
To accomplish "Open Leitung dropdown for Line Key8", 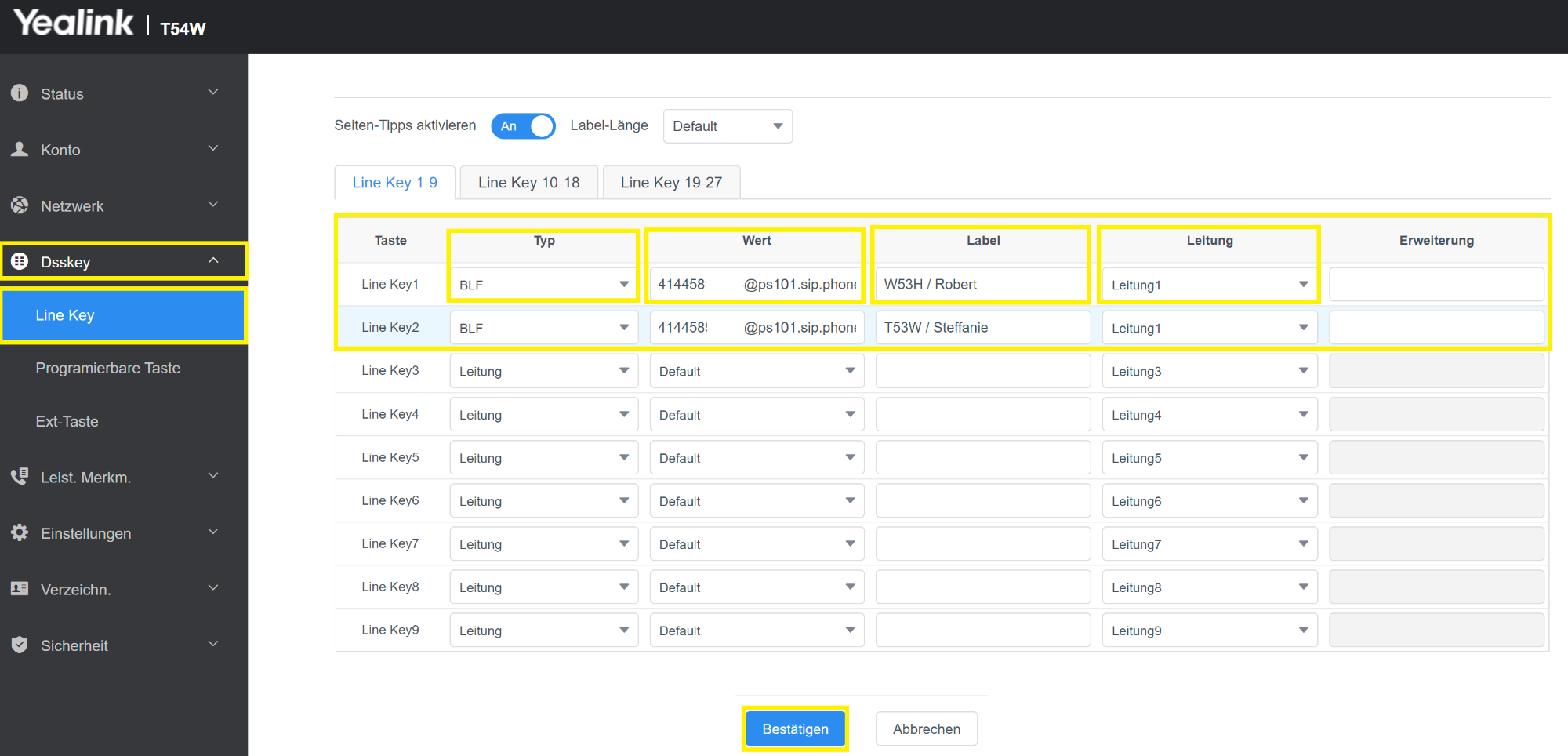I will (1210, 587).
